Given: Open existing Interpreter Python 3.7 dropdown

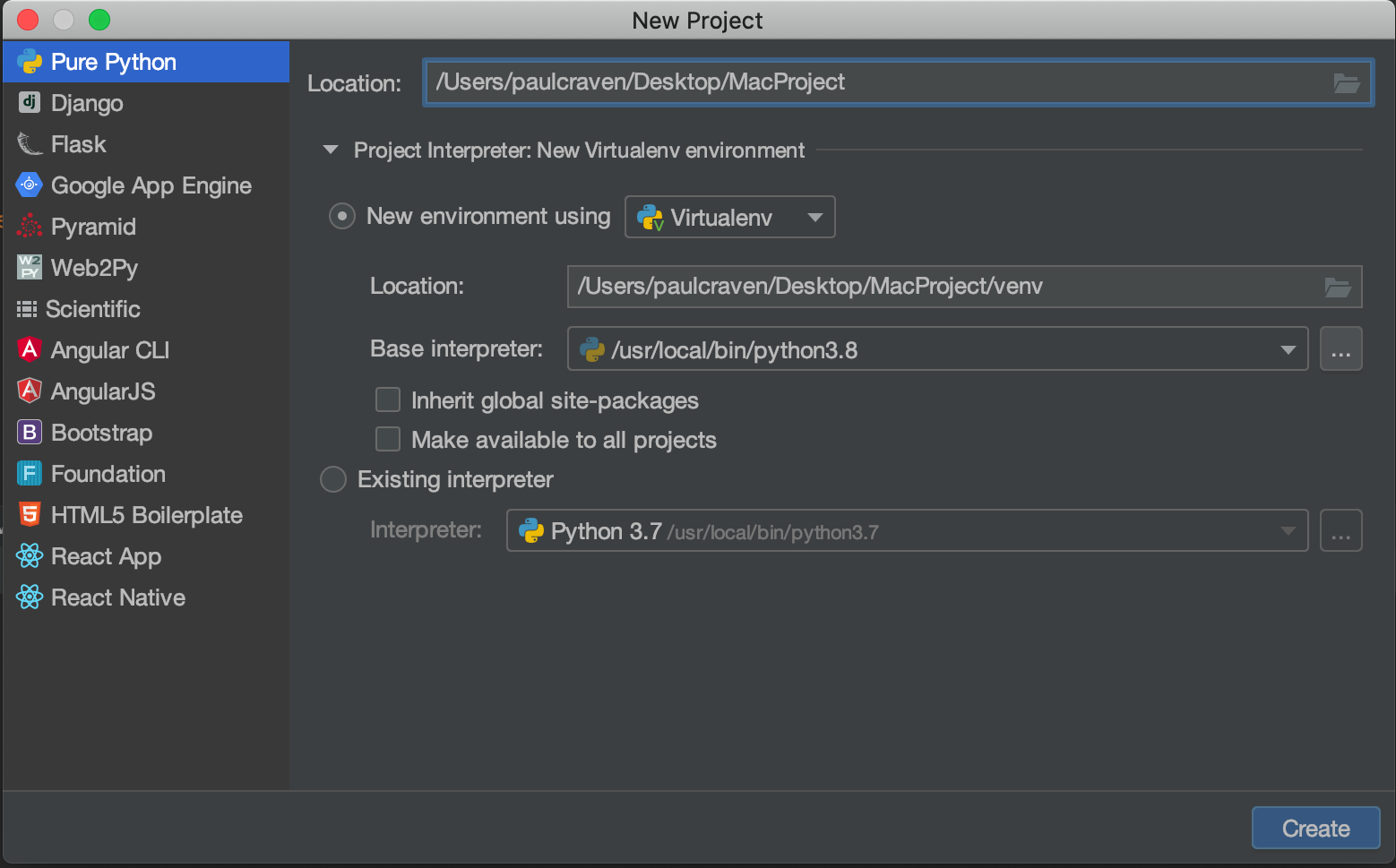Looking at the screenshot, I should tap(907, 530).
